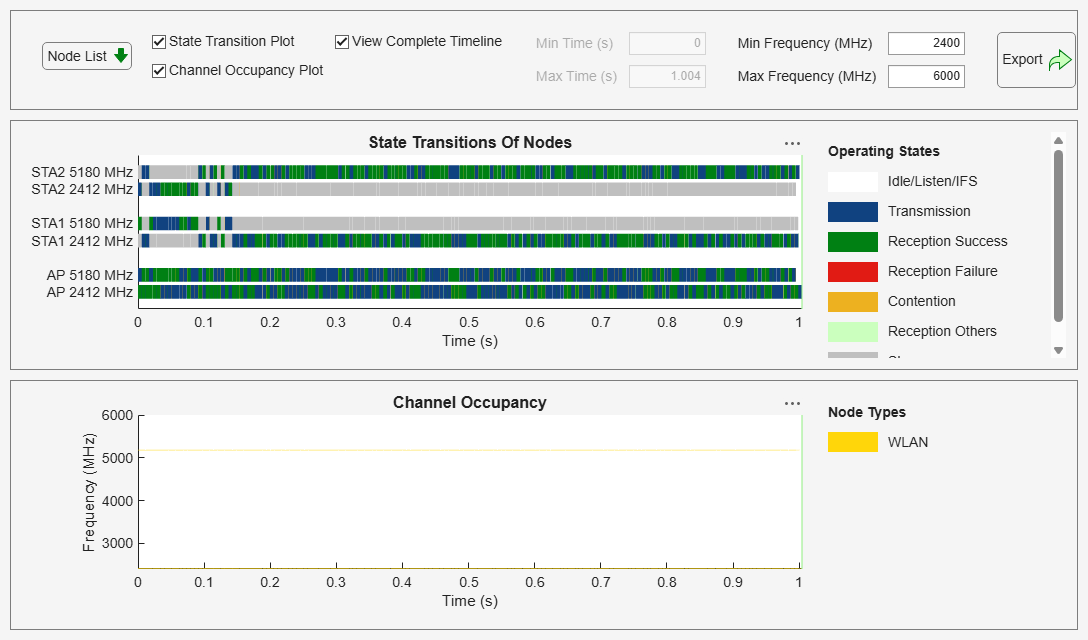
Task: Open the Channel Occupancy plot options menu
Action: (792, 403)
